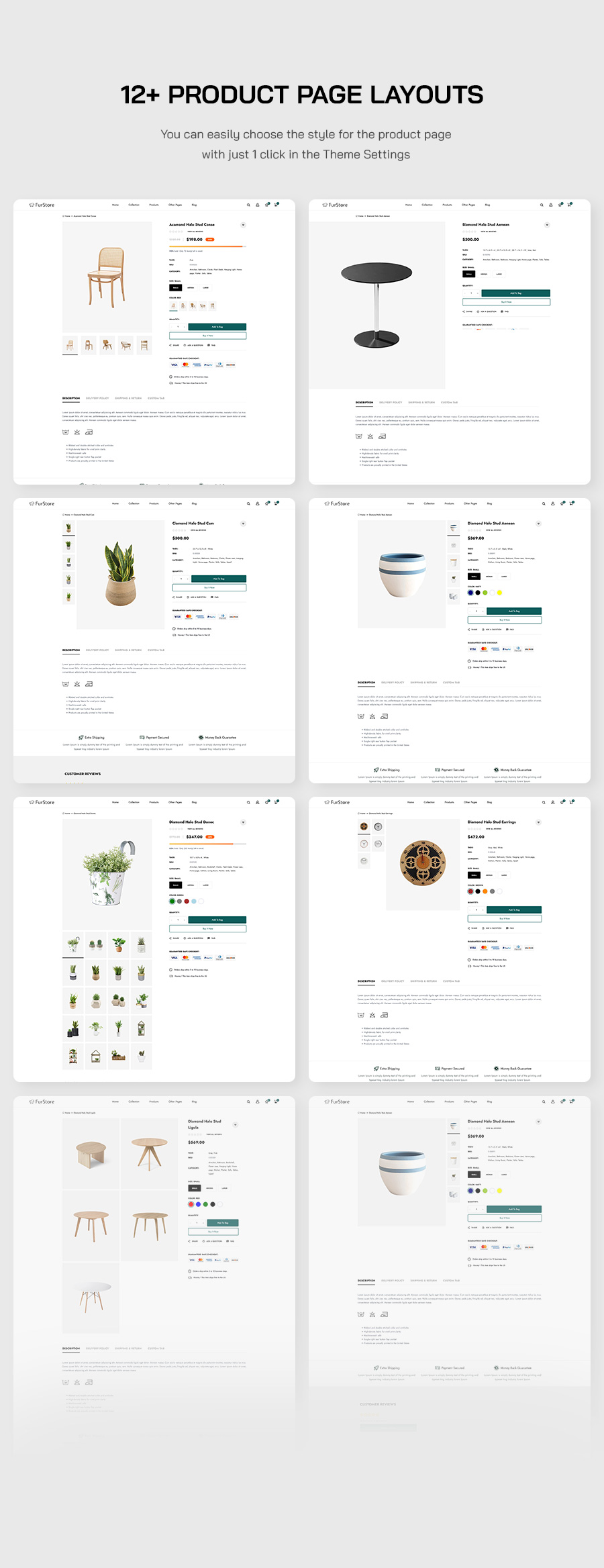Click the wishlist heart next to Diamond Halo Stud Earrings
Screen dimensions: 604x1568
click(x=538, y=822)
